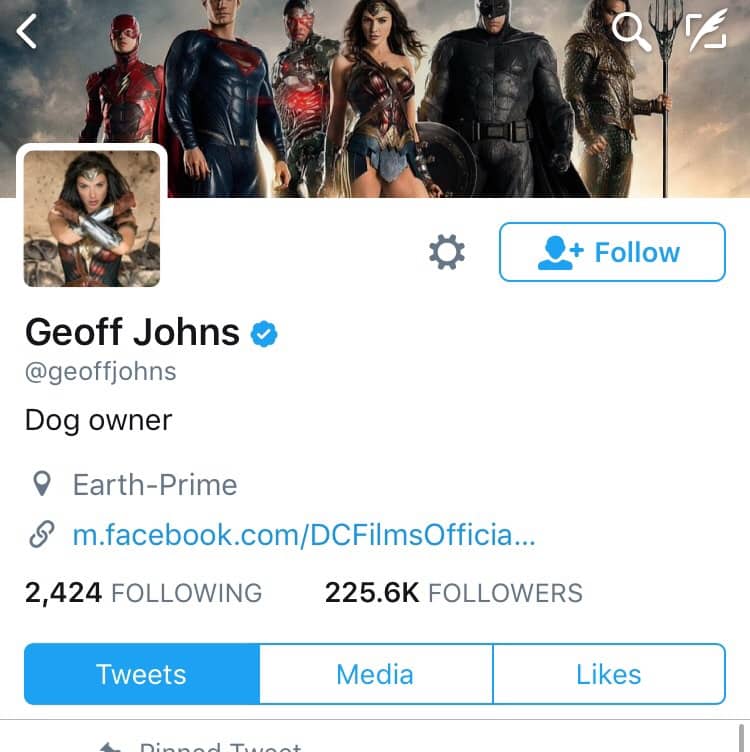Click the chain link icon
750x752 pixels.
pyautogui.click(x=42, y=535)
